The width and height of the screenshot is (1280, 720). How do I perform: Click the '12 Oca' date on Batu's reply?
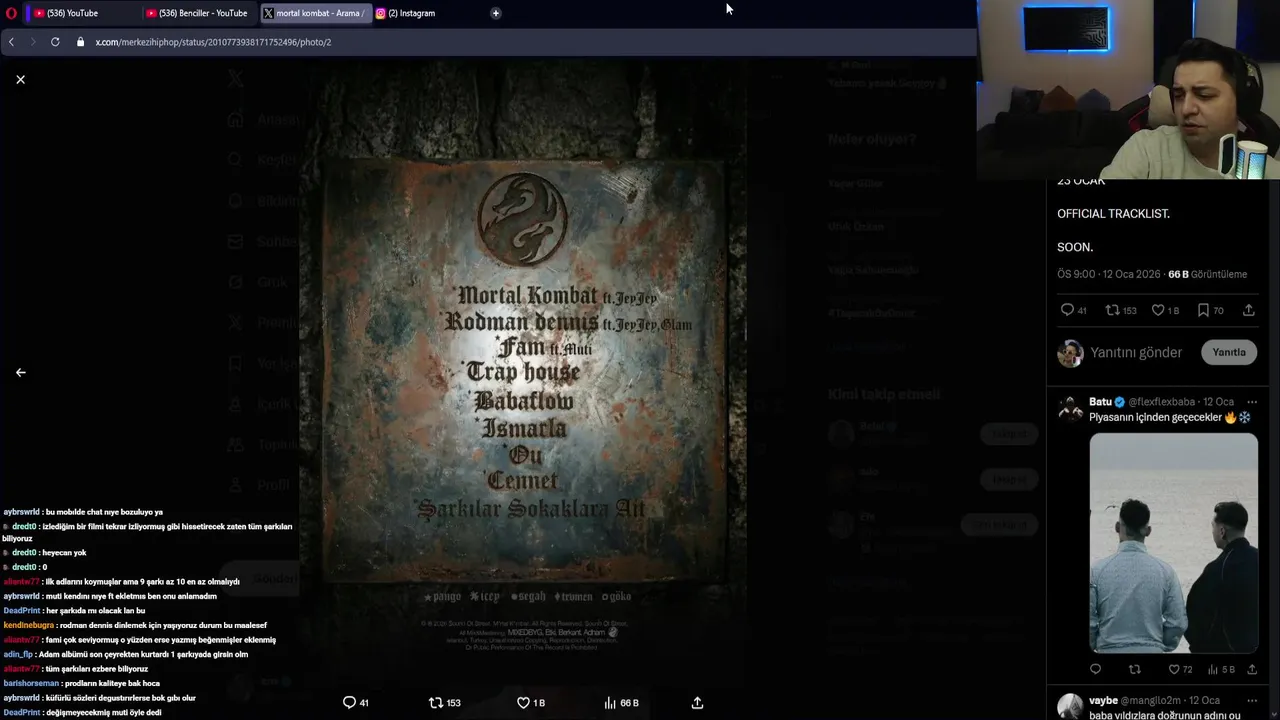tap(1218, 402)
